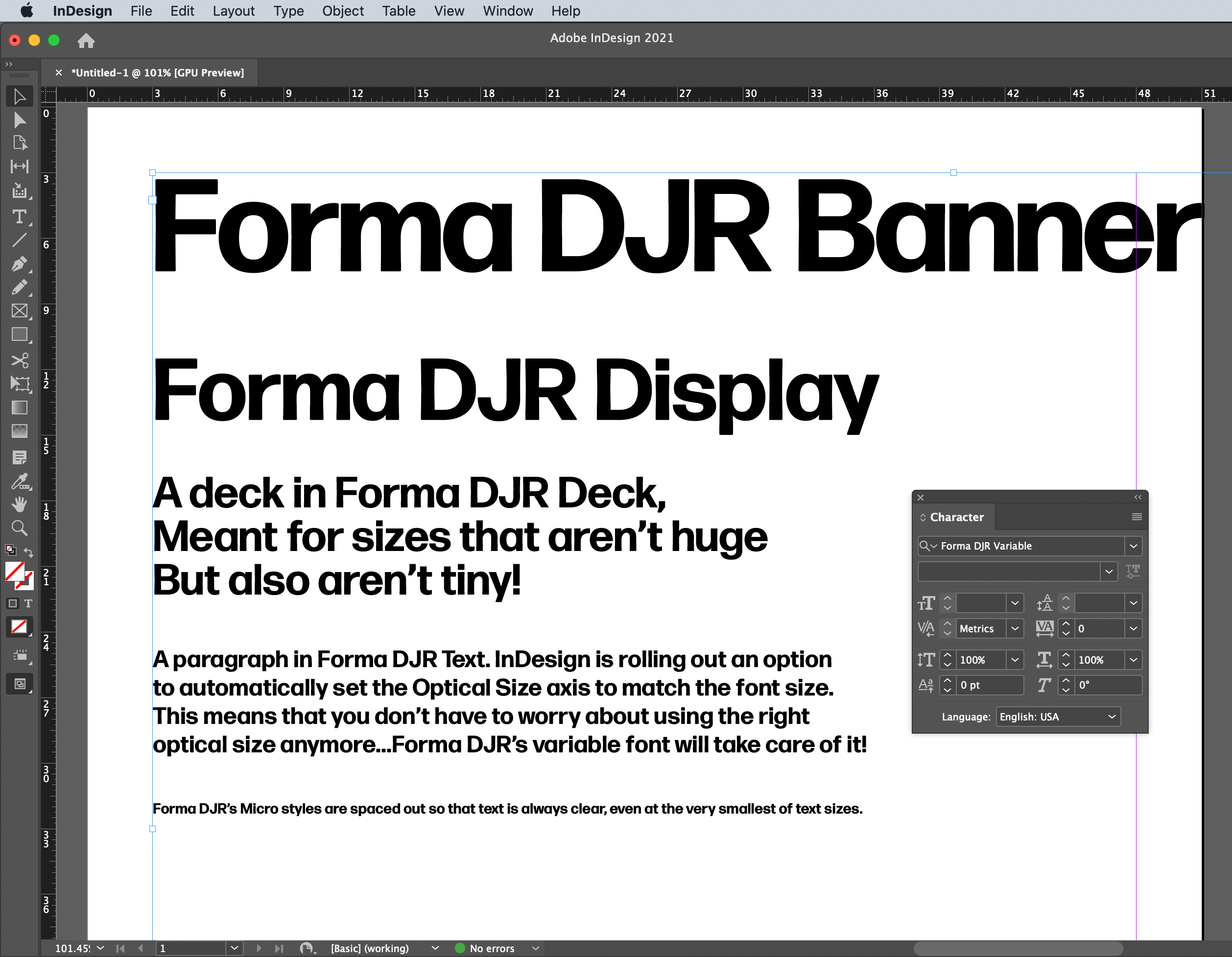
Task: Select the Line tool
Action: point(20,240)
